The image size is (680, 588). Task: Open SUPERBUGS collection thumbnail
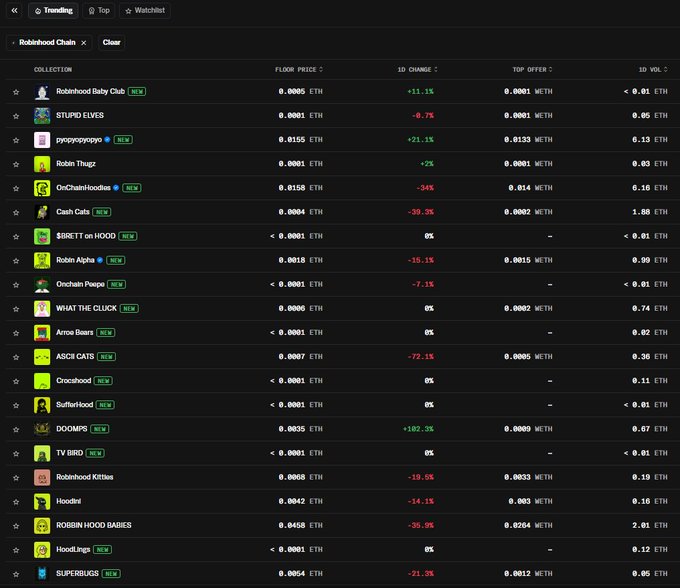pos(42,574)
